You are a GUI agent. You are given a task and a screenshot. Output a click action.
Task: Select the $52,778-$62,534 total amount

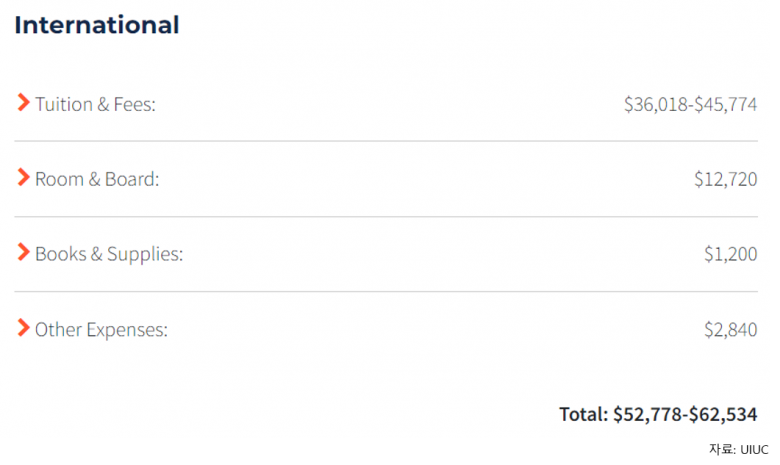coord(685,414)
